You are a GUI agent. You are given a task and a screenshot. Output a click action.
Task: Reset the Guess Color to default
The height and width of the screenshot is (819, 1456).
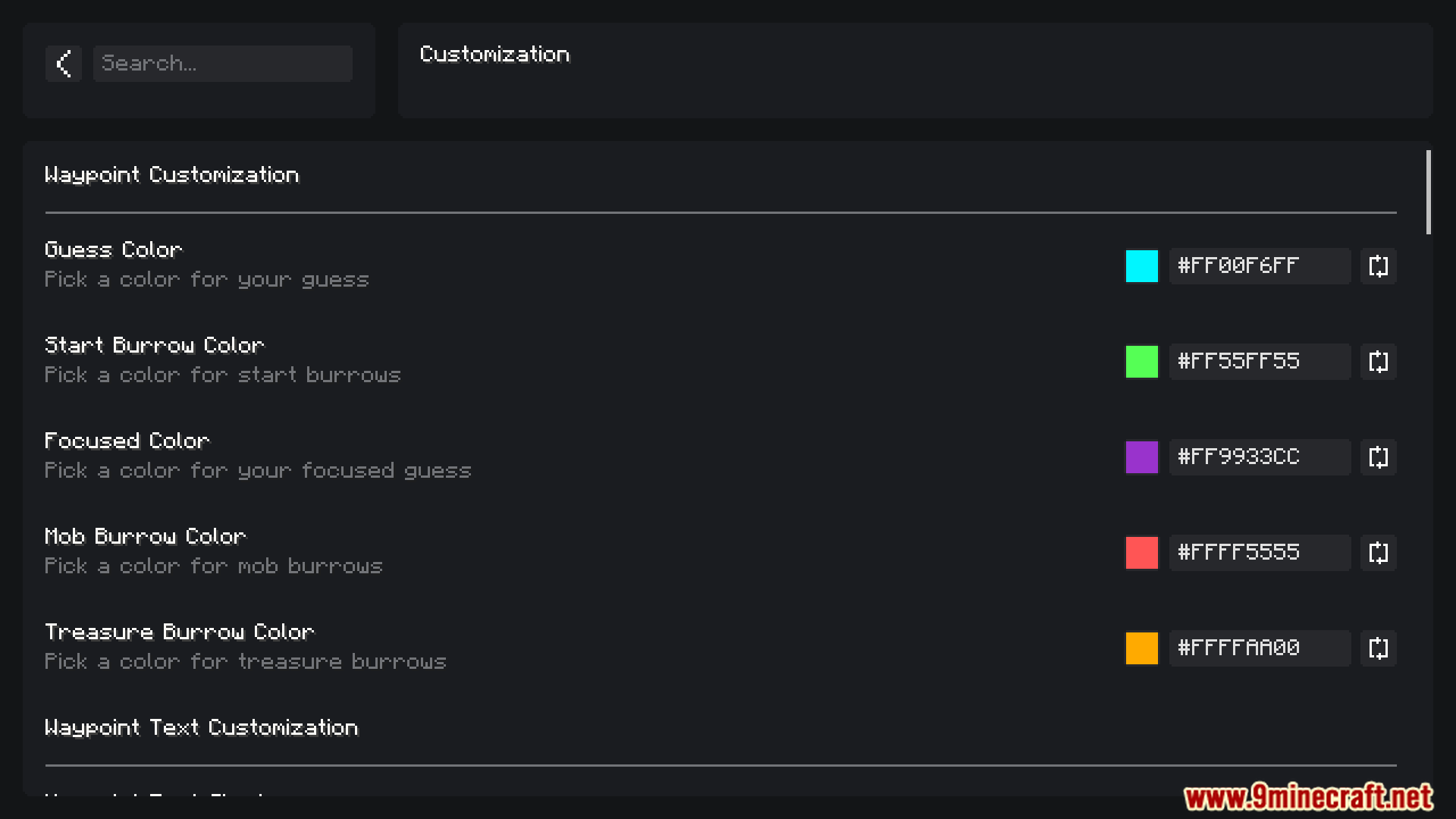1378,266
